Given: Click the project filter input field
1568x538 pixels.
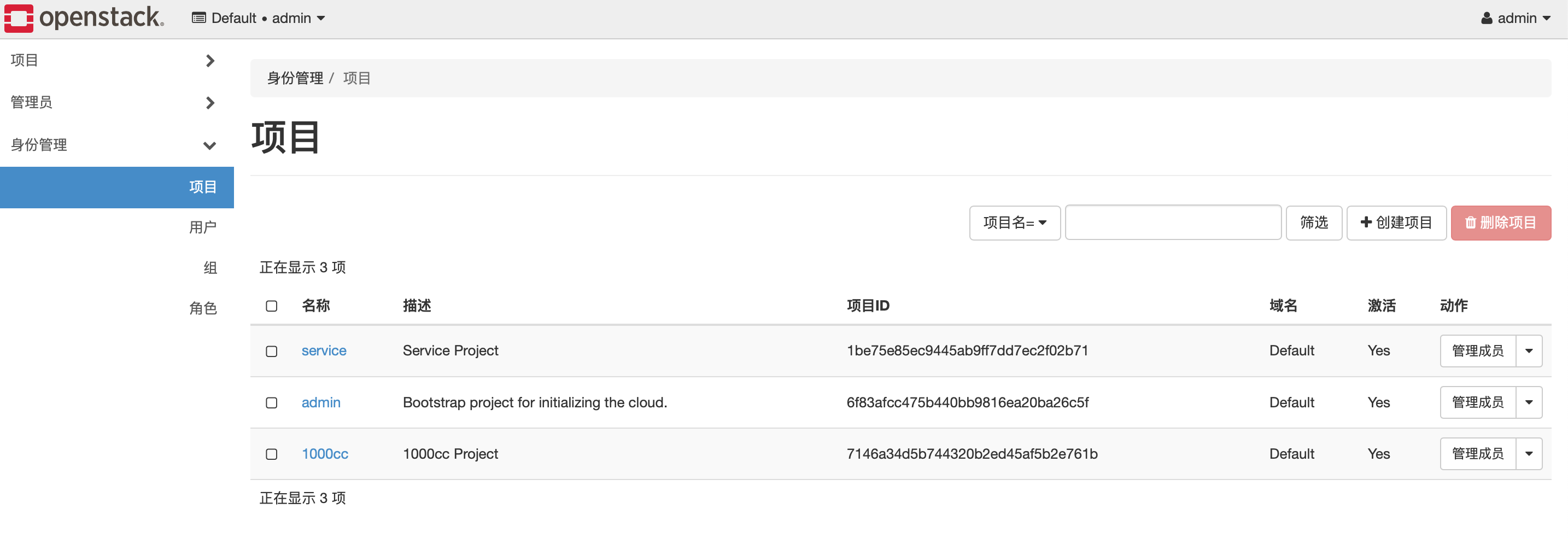Looking at the screenshot, I should [x=1172, y=223].
